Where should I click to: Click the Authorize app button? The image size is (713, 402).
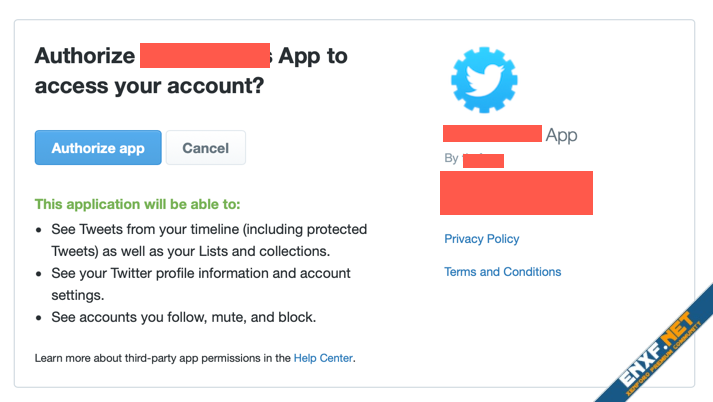tap(98, 148)
